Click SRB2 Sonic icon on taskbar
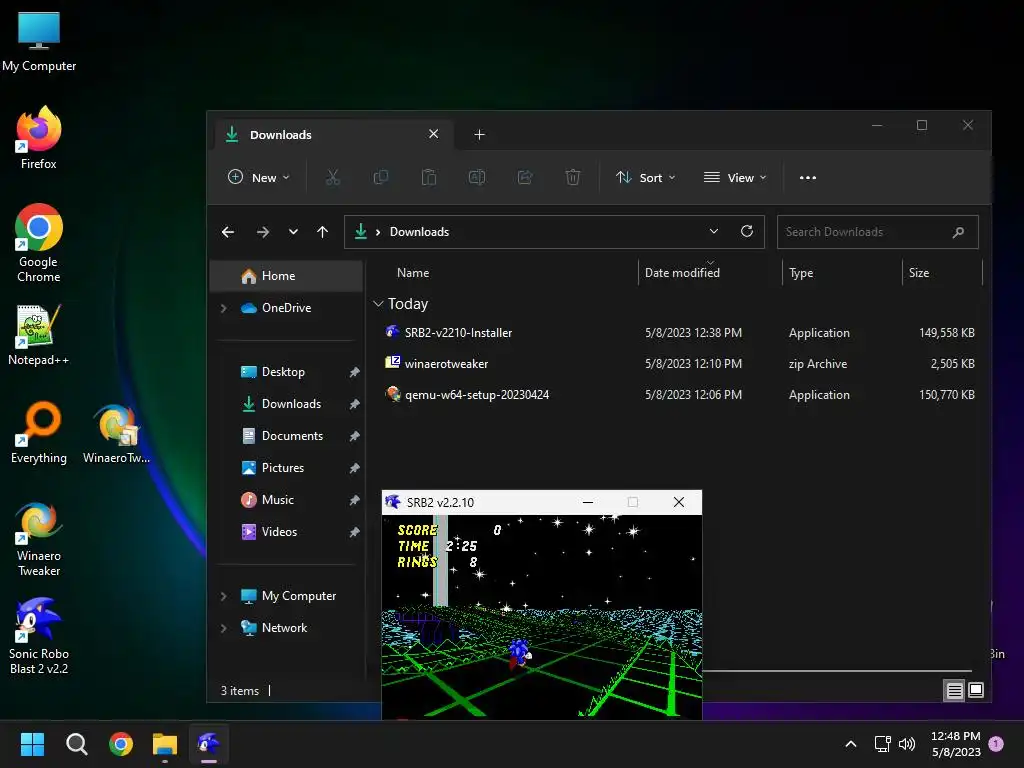 tap(209, 744)
